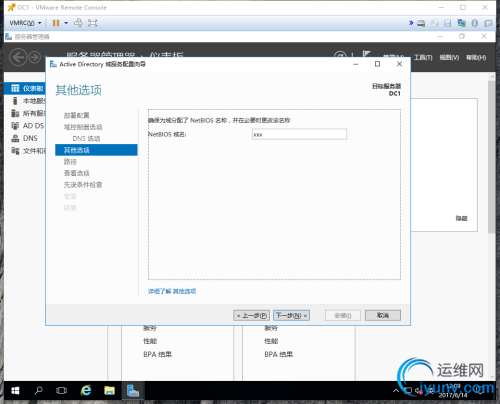Open the Windows Start menu

point(15,390)
